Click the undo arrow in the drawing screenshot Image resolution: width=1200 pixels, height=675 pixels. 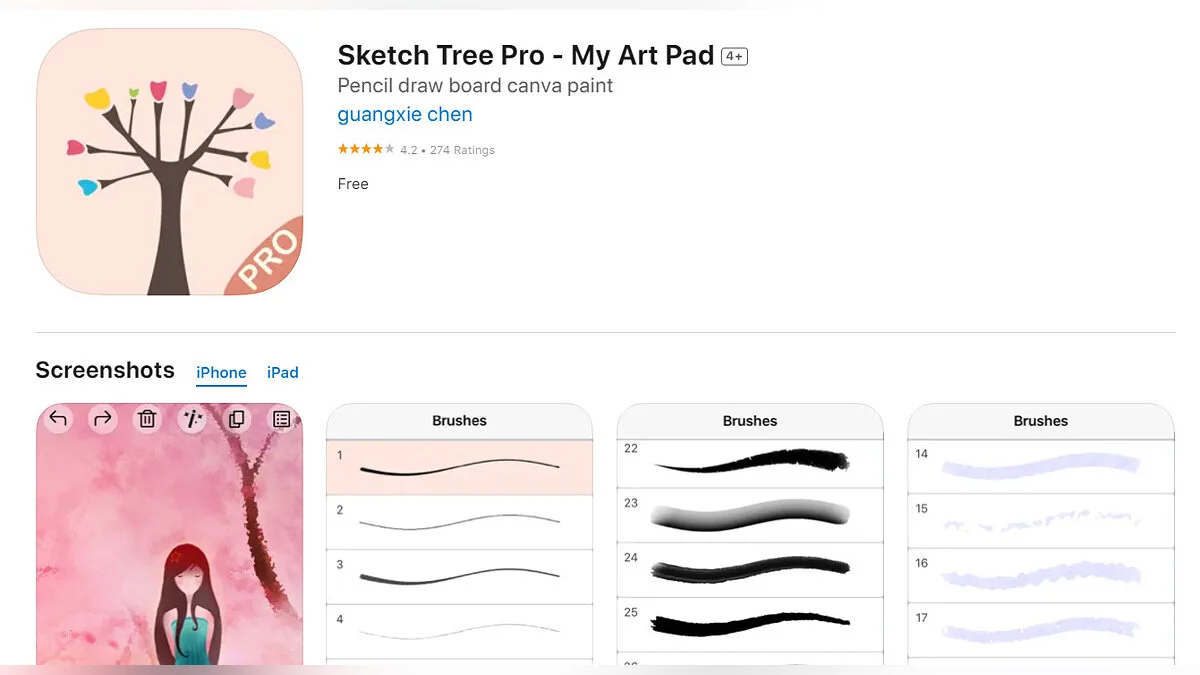[x=58, y=419]
